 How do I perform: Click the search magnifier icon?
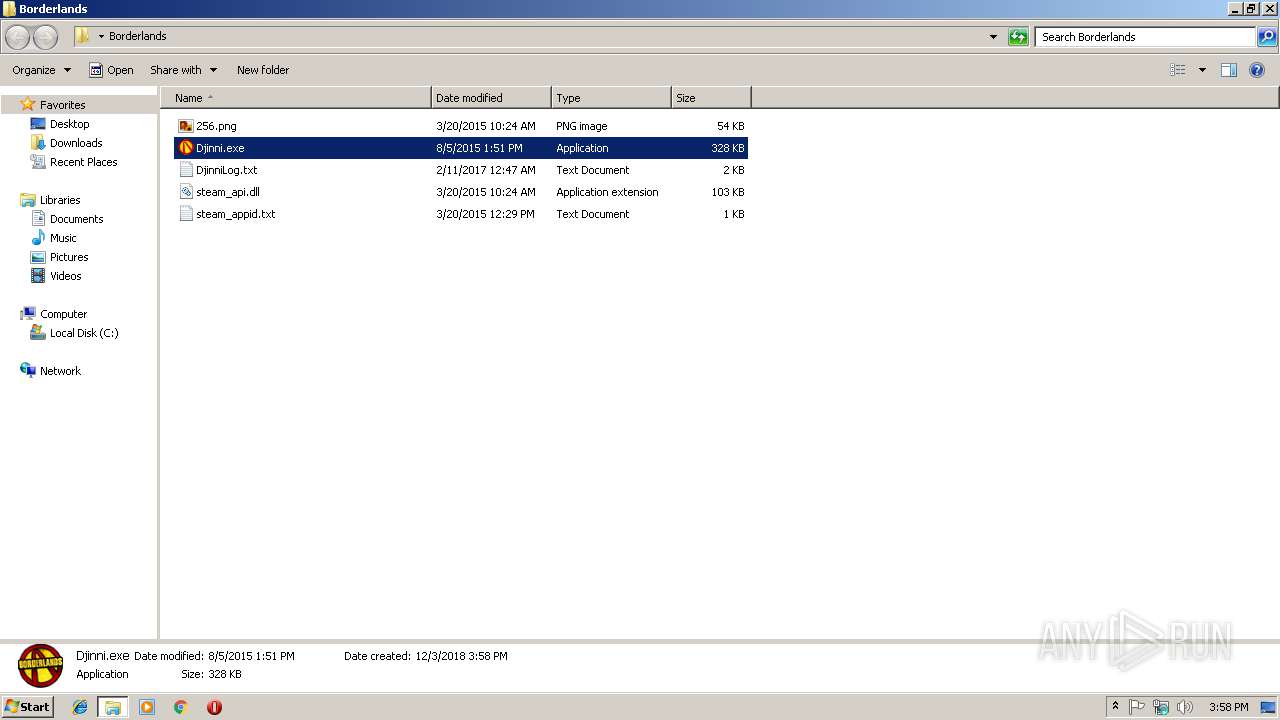(x=1267, y=37)
